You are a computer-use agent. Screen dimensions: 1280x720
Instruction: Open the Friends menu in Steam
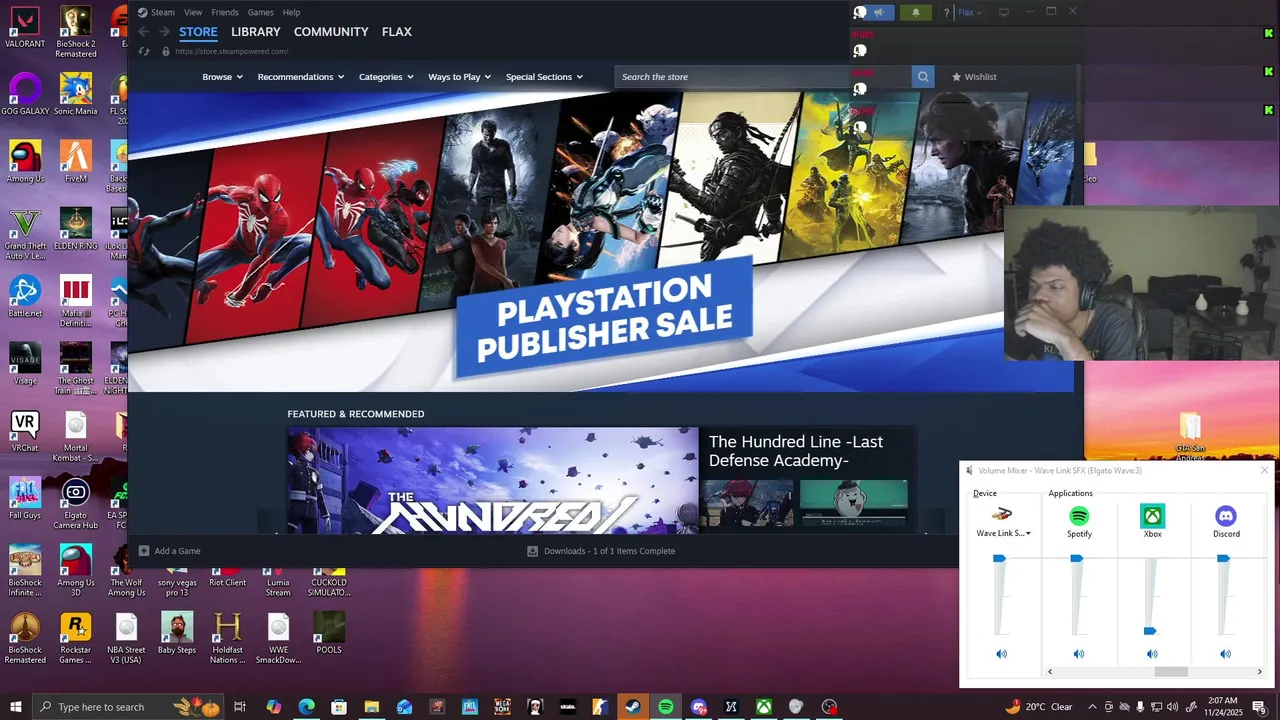(x=225, y=12)
